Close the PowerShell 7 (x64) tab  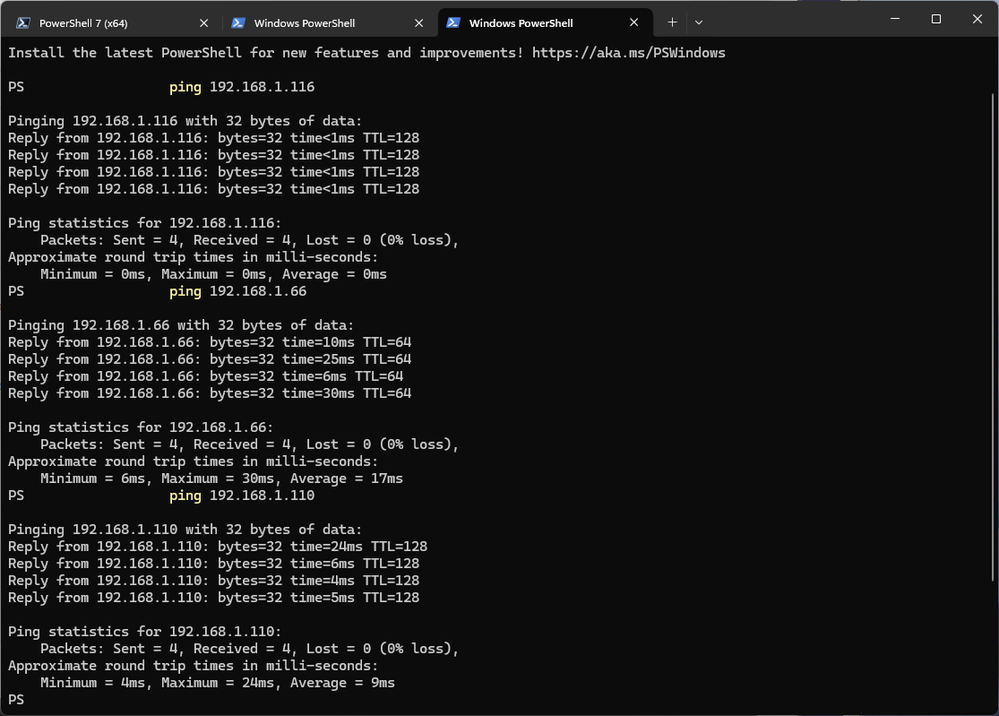204,22
